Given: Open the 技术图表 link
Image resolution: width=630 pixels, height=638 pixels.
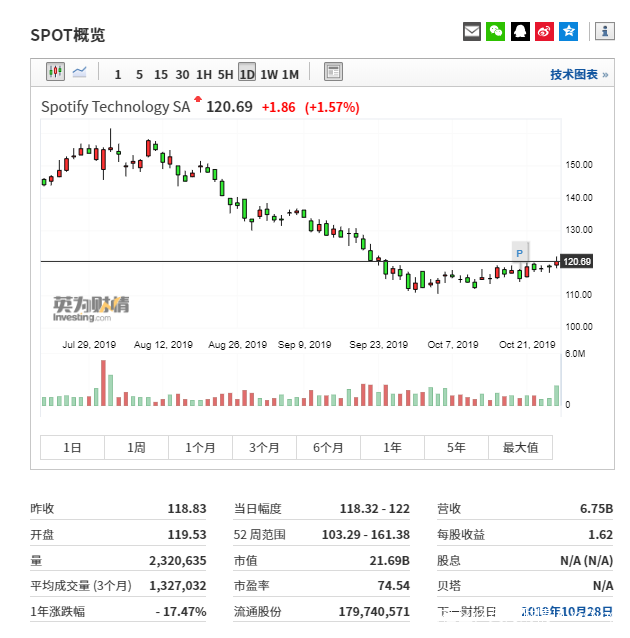Looking at the screenshot, I should click(x=579, y=74).
